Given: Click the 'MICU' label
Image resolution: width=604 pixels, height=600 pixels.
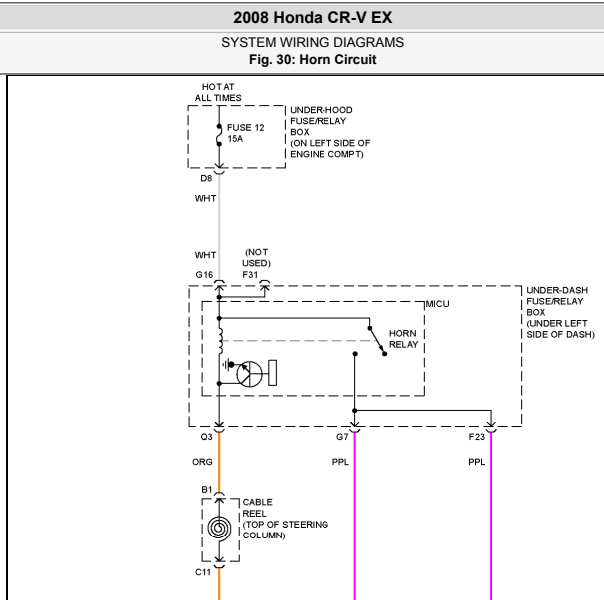Looking at the screenshot, I should (438, 304).
